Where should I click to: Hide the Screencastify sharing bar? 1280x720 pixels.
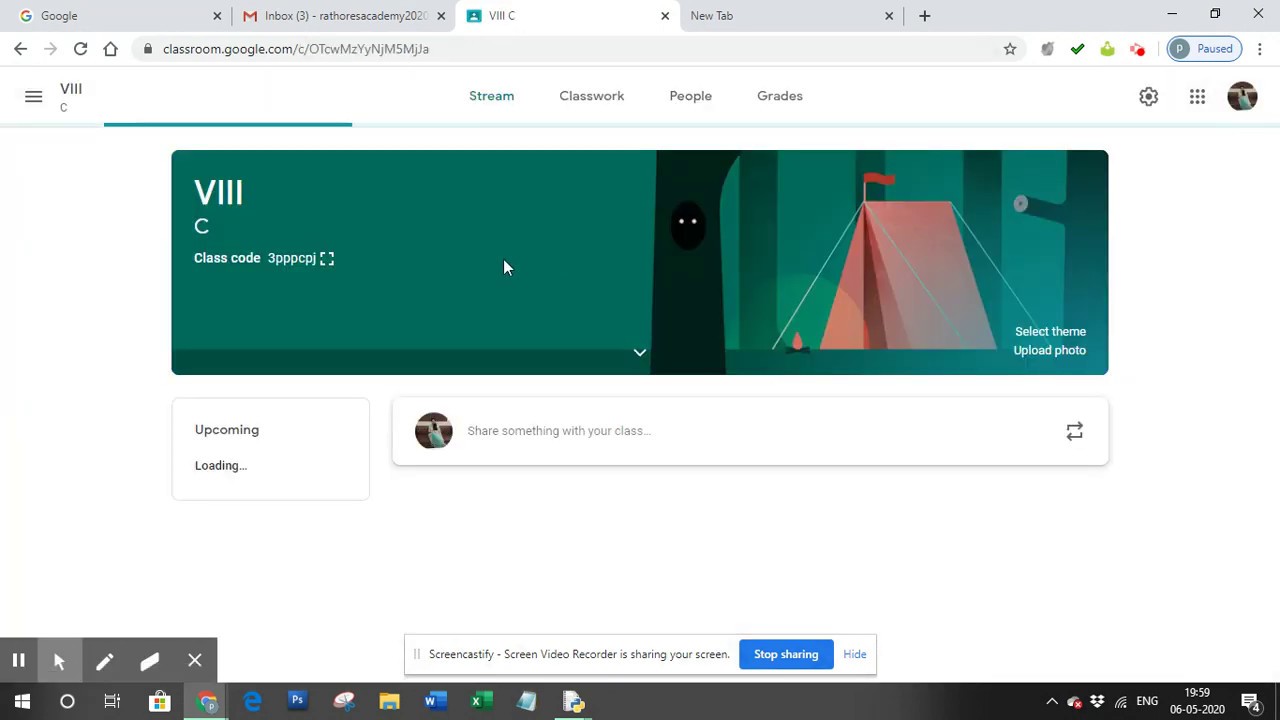pos(854,654)
